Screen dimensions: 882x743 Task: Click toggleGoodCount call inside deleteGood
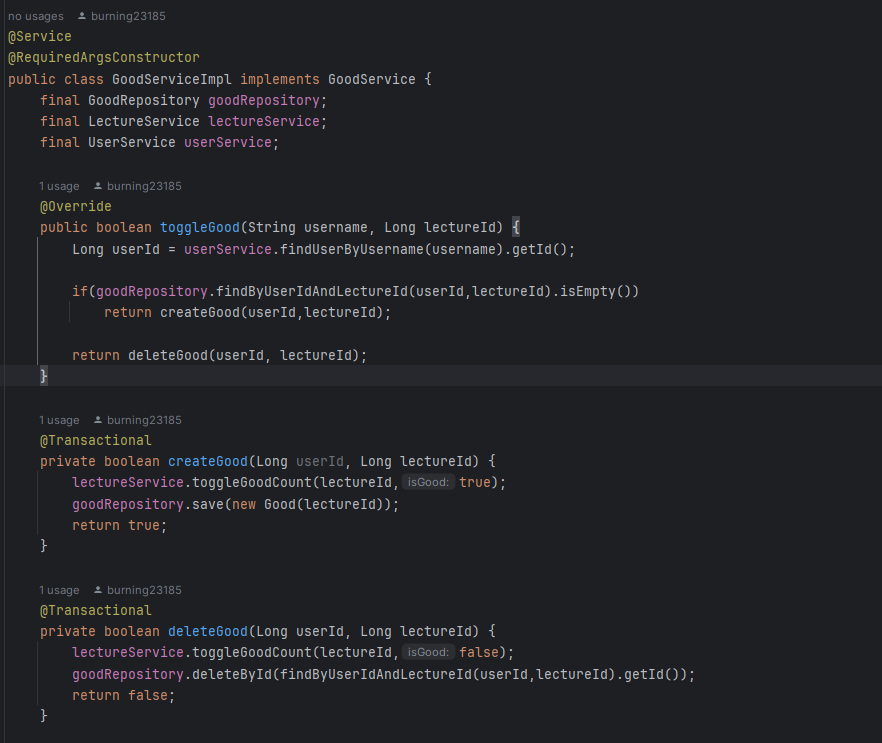[x=251, y=652]
